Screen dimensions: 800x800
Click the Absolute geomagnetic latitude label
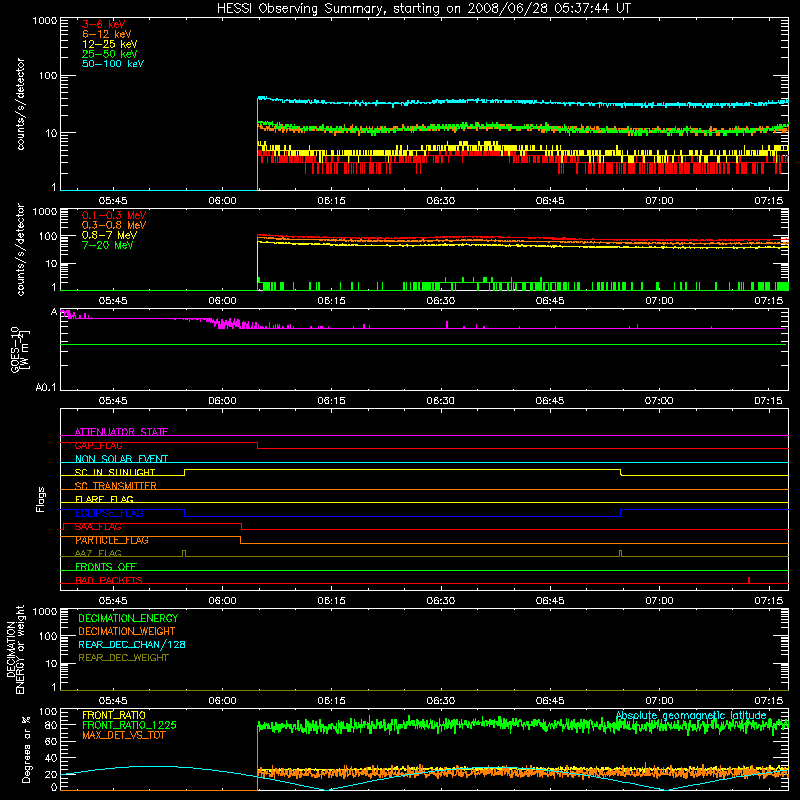691,715
